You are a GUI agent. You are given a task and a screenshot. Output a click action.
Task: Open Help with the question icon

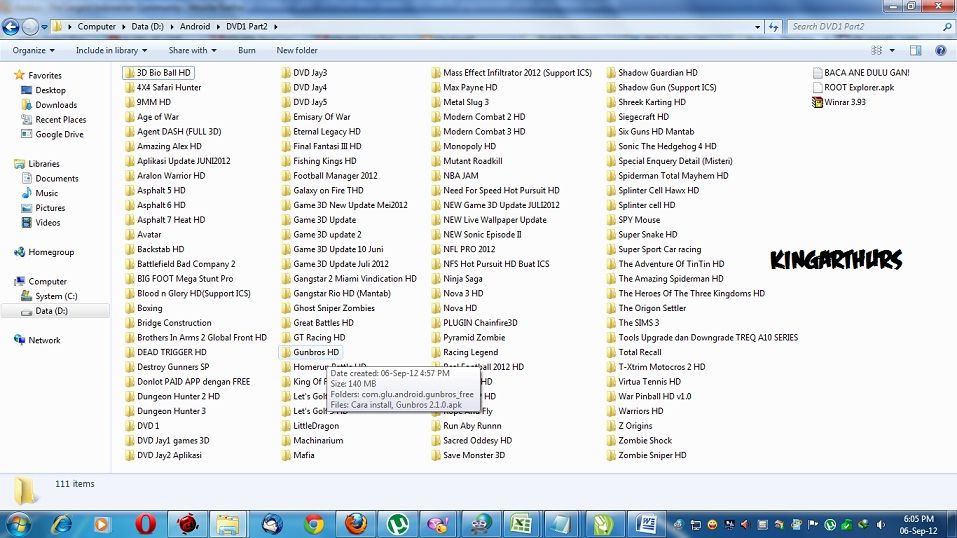tap(941, 51)
